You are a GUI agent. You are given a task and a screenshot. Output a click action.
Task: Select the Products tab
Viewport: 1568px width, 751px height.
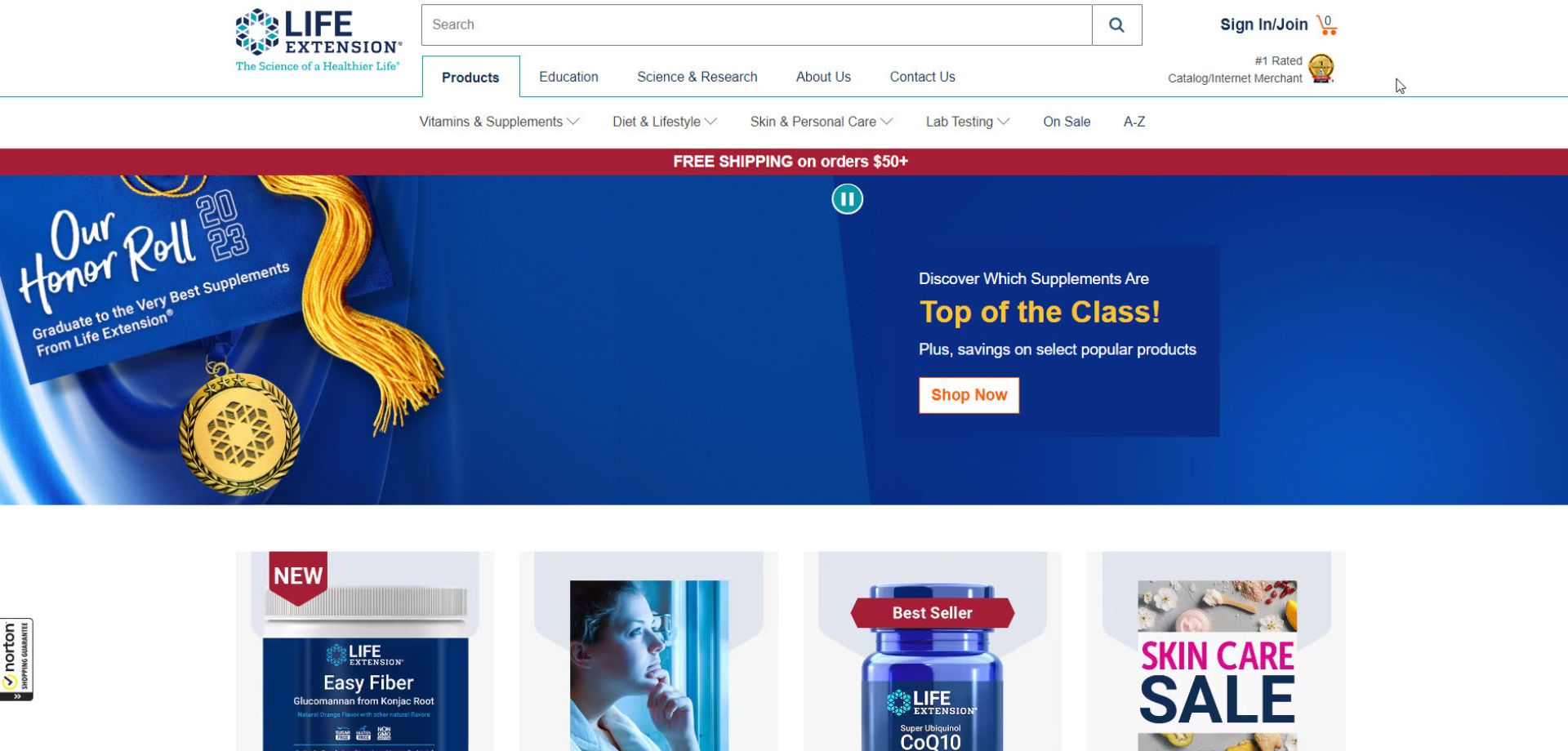pos(470,77)
